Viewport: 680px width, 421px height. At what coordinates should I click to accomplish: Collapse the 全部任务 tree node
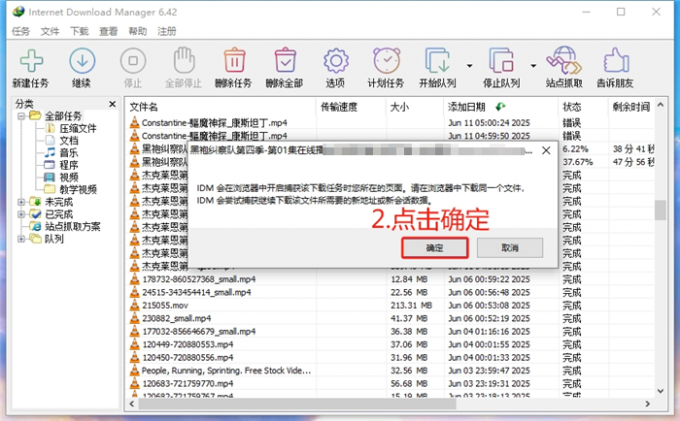coord(21,116)
